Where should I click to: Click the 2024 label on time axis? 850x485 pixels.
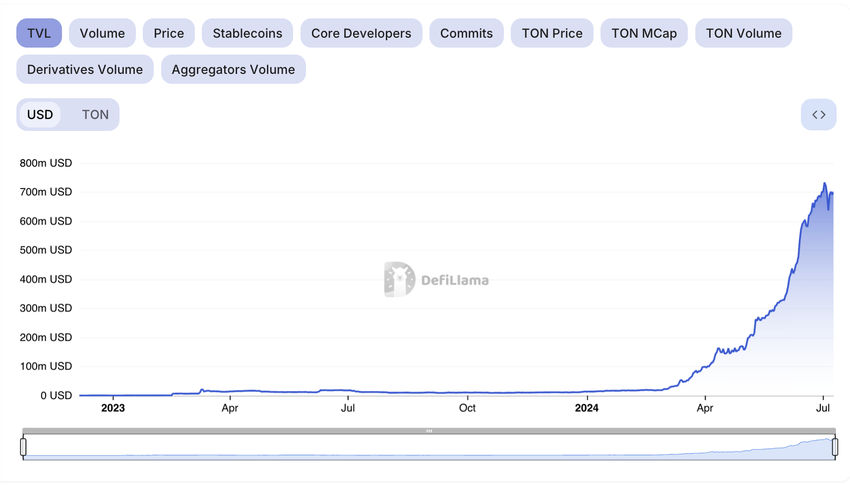coord(587,408)
